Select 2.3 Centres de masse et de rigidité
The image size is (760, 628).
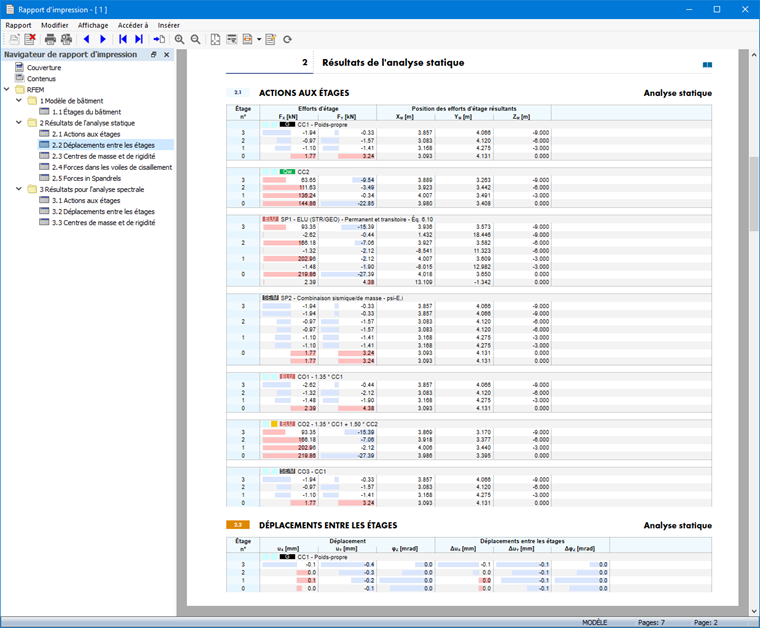[x=104, y=156]
